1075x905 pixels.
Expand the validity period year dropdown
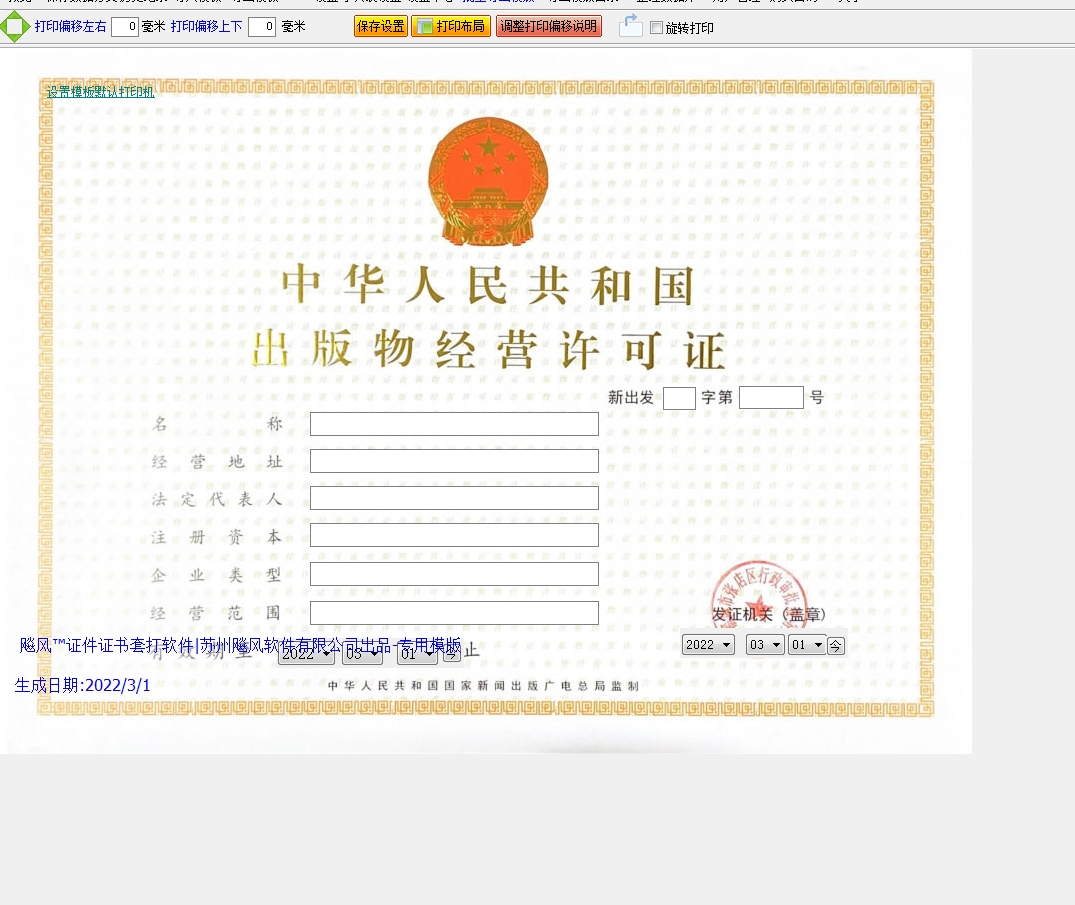(x=306, y=655)
